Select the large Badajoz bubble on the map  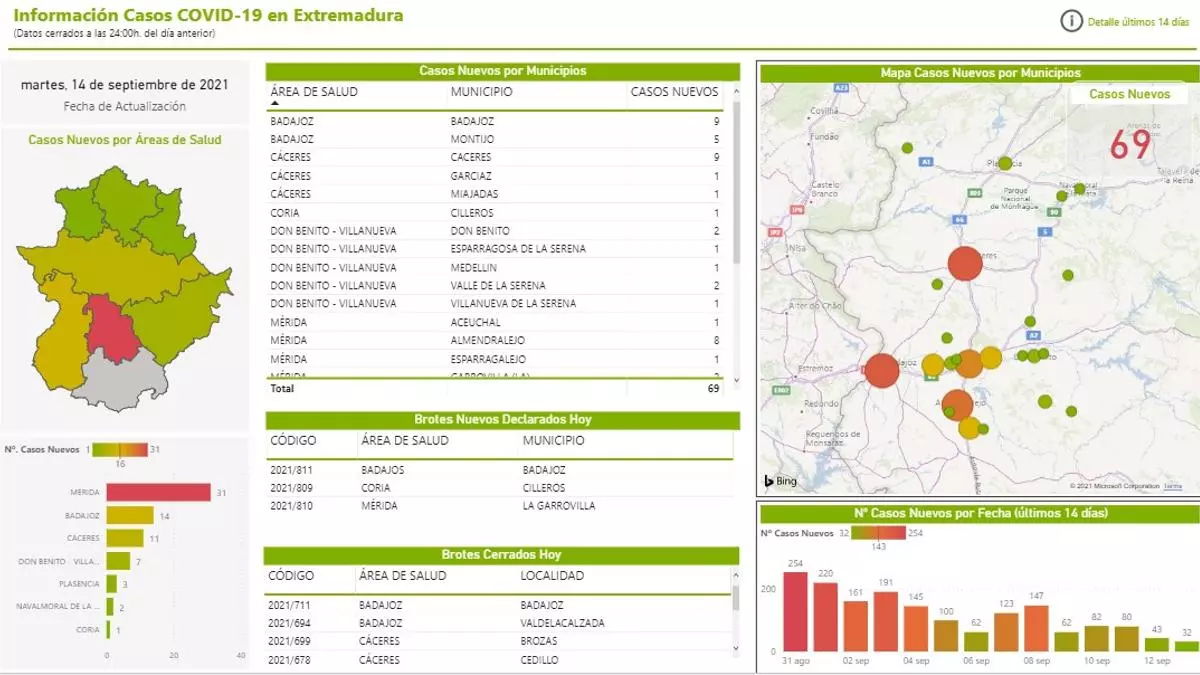881,370
